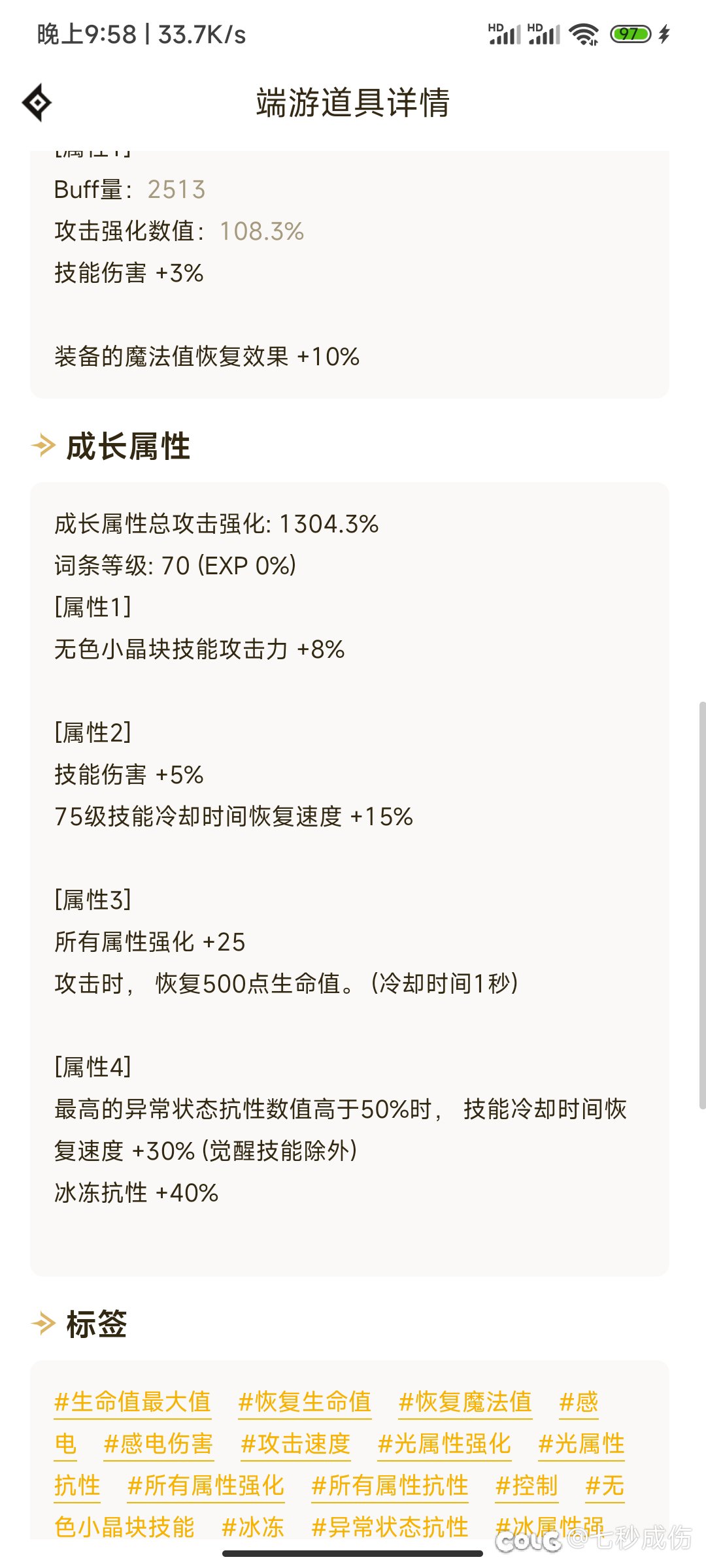Tap the Wi-Fi status icon
706x1568 pixels.
click(584, 34)
